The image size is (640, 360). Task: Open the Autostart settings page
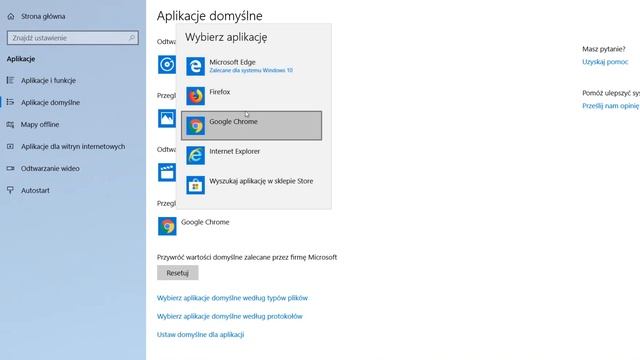click(x=35, y=190)
